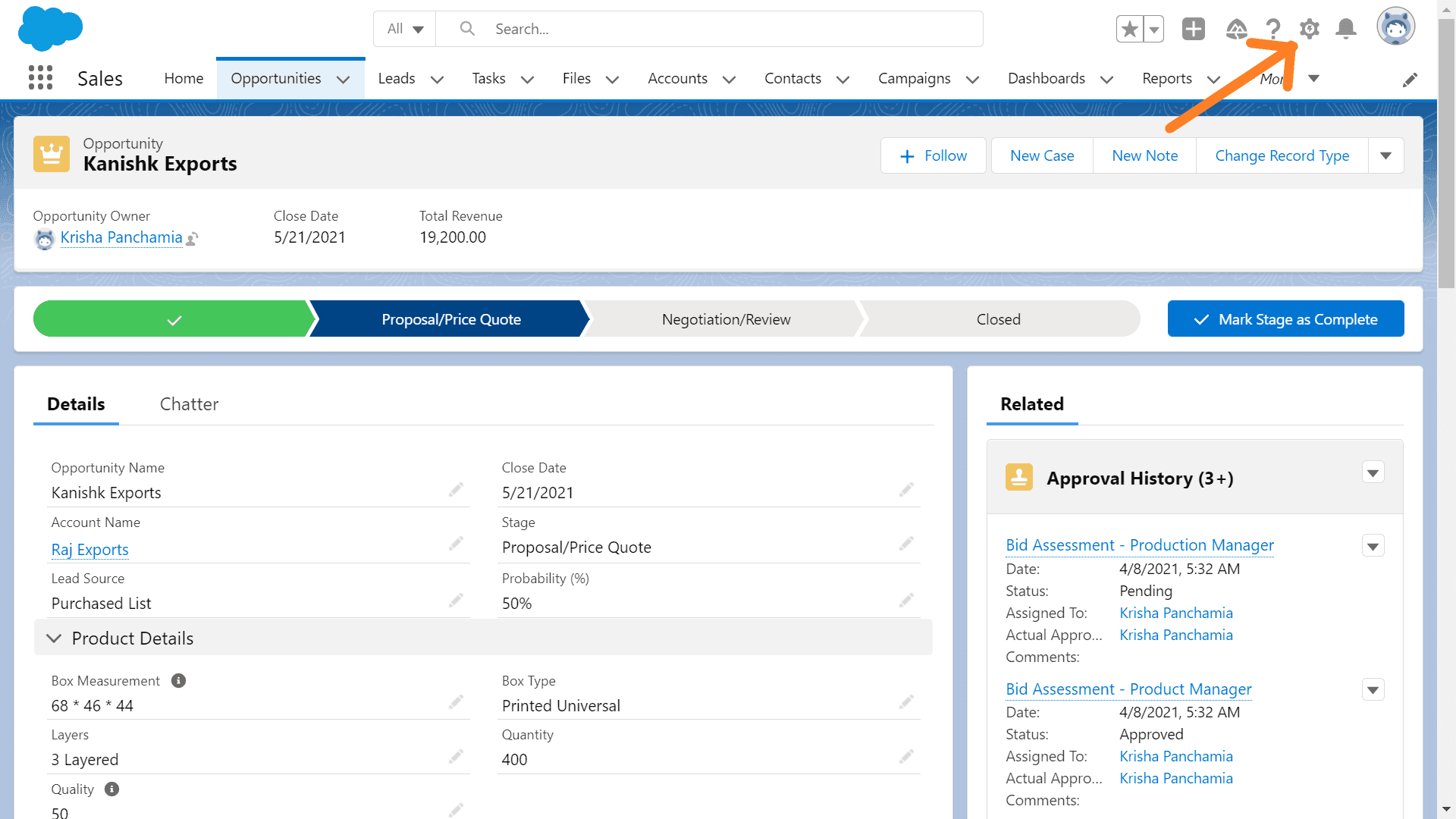Open the Global Actions plus icon
Viewport: 1456px width, 819px height.
[x=1194, y=30]
